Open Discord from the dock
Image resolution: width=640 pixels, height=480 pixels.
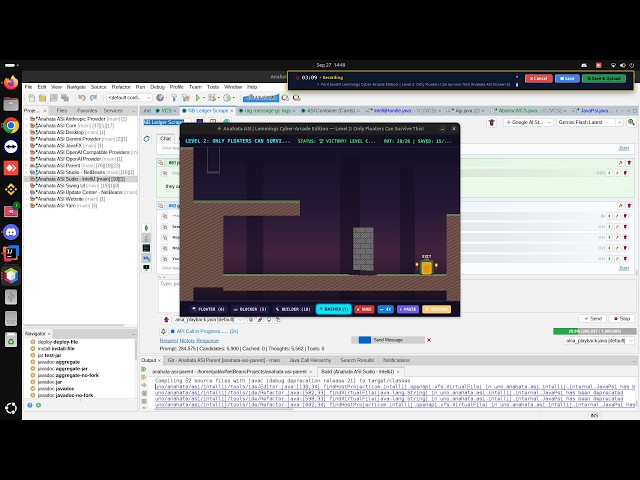11,232
